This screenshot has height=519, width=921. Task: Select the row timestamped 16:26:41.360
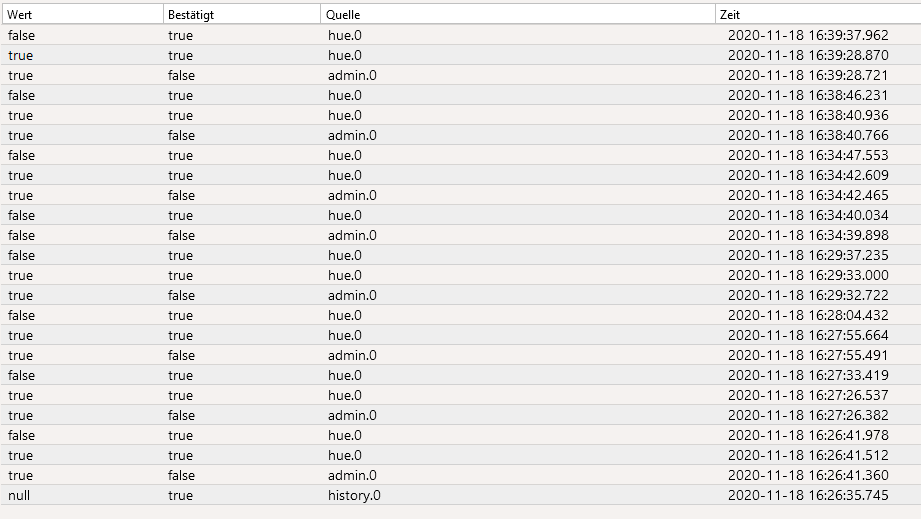pos(460,475)
